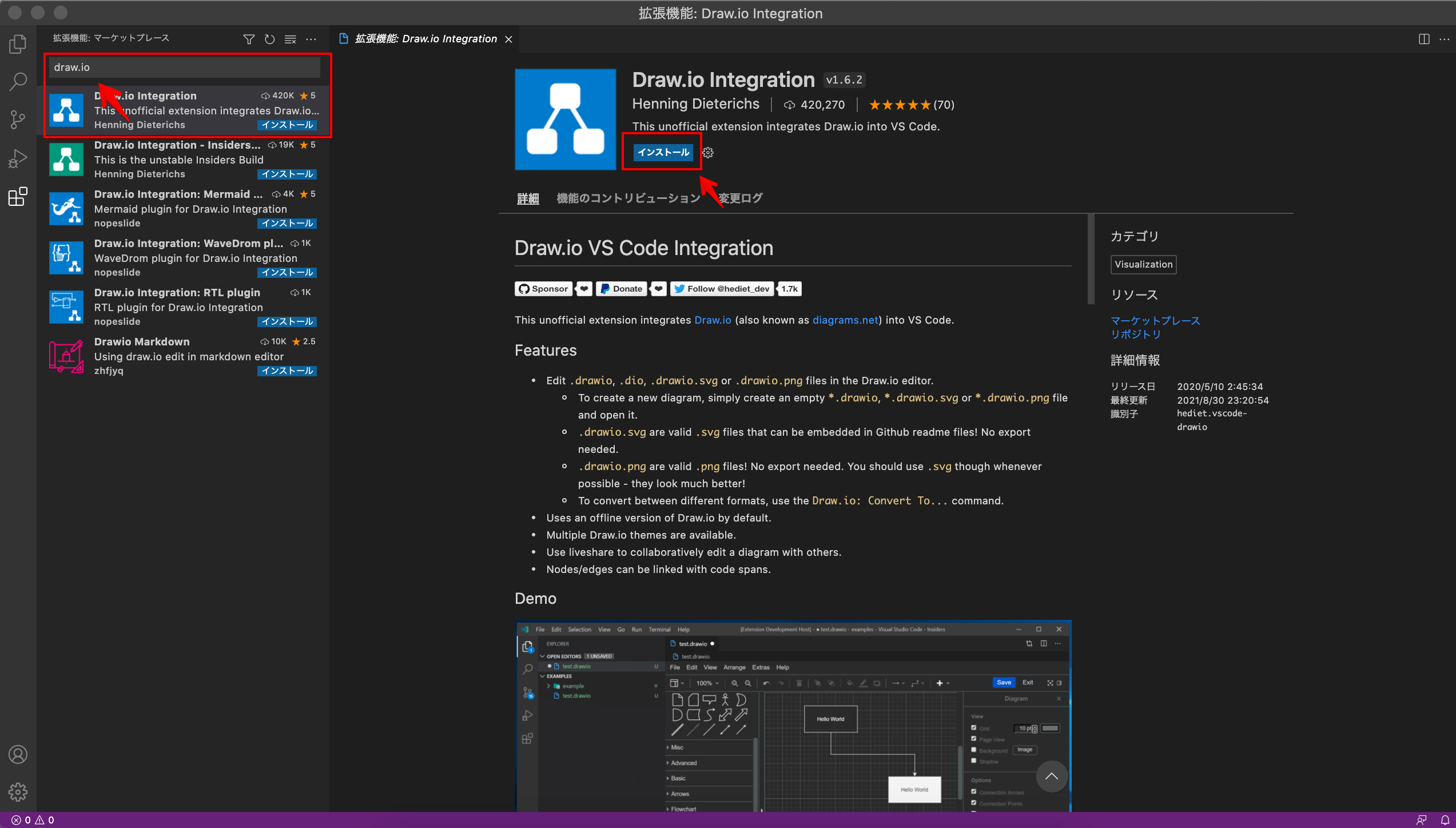The width and height of the screenshot is (1456, 828).
Task: Click the large Draw.io Integration logo
Action: click(566, 120)
